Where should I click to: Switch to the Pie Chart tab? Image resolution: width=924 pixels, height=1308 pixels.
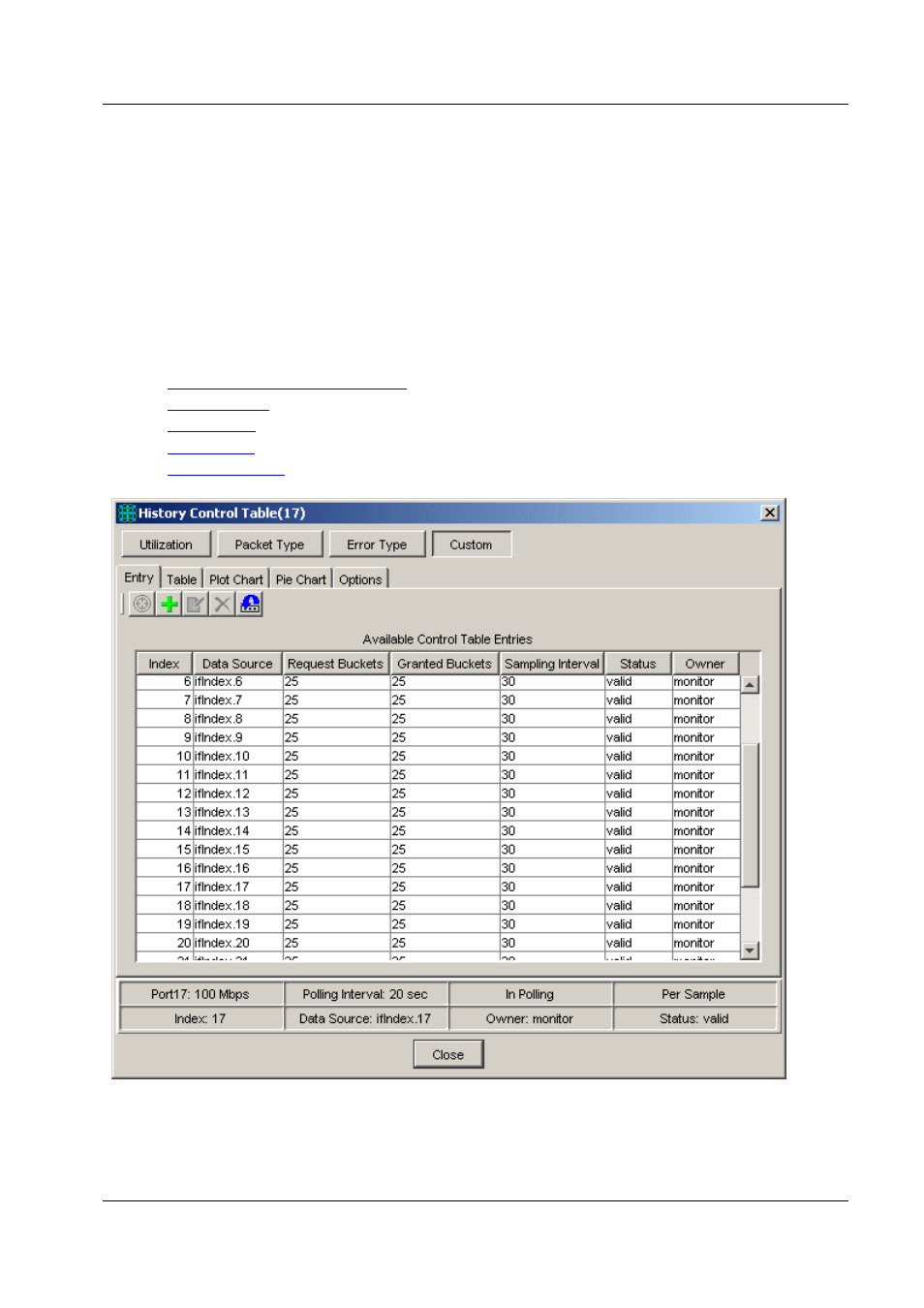300,579
